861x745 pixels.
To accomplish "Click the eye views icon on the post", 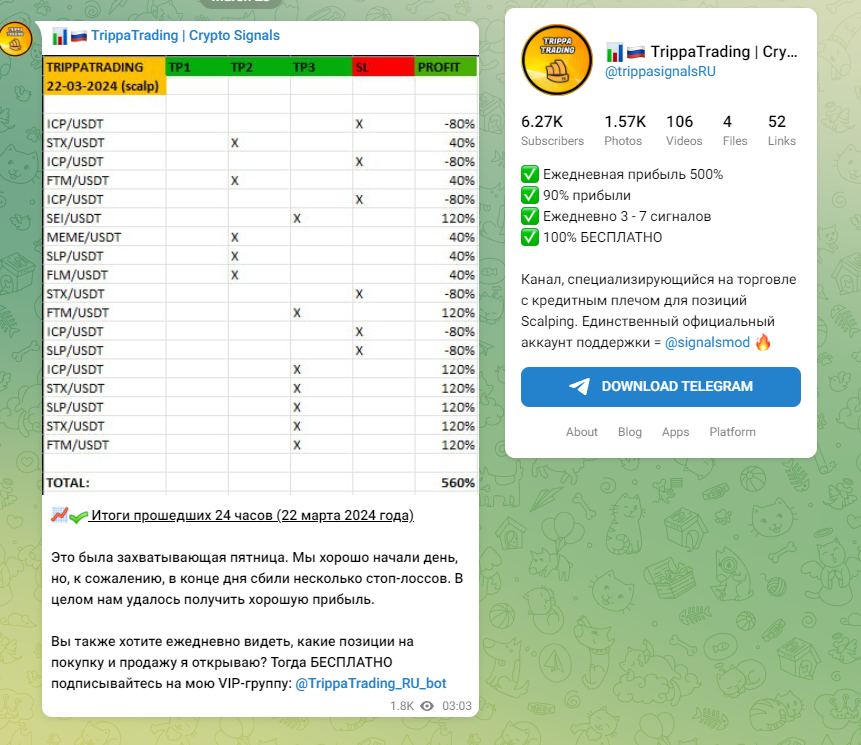I will point(427,706).
